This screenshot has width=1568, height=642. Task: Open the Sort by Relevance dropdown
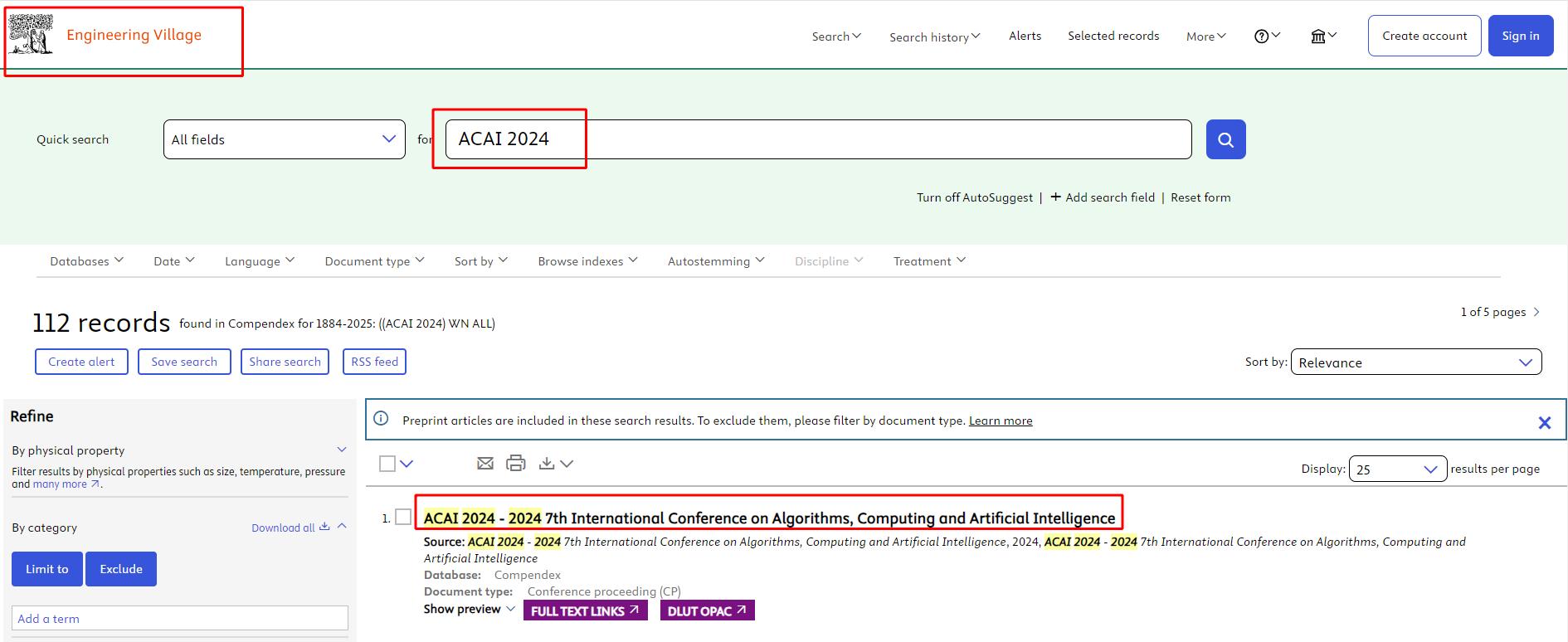(x=1416, y=362)
